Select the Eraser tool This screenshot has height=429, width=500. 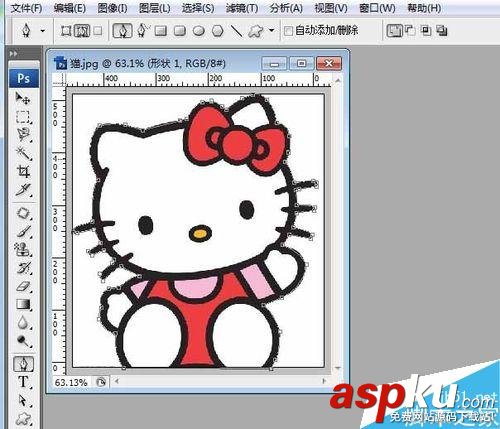23,286
